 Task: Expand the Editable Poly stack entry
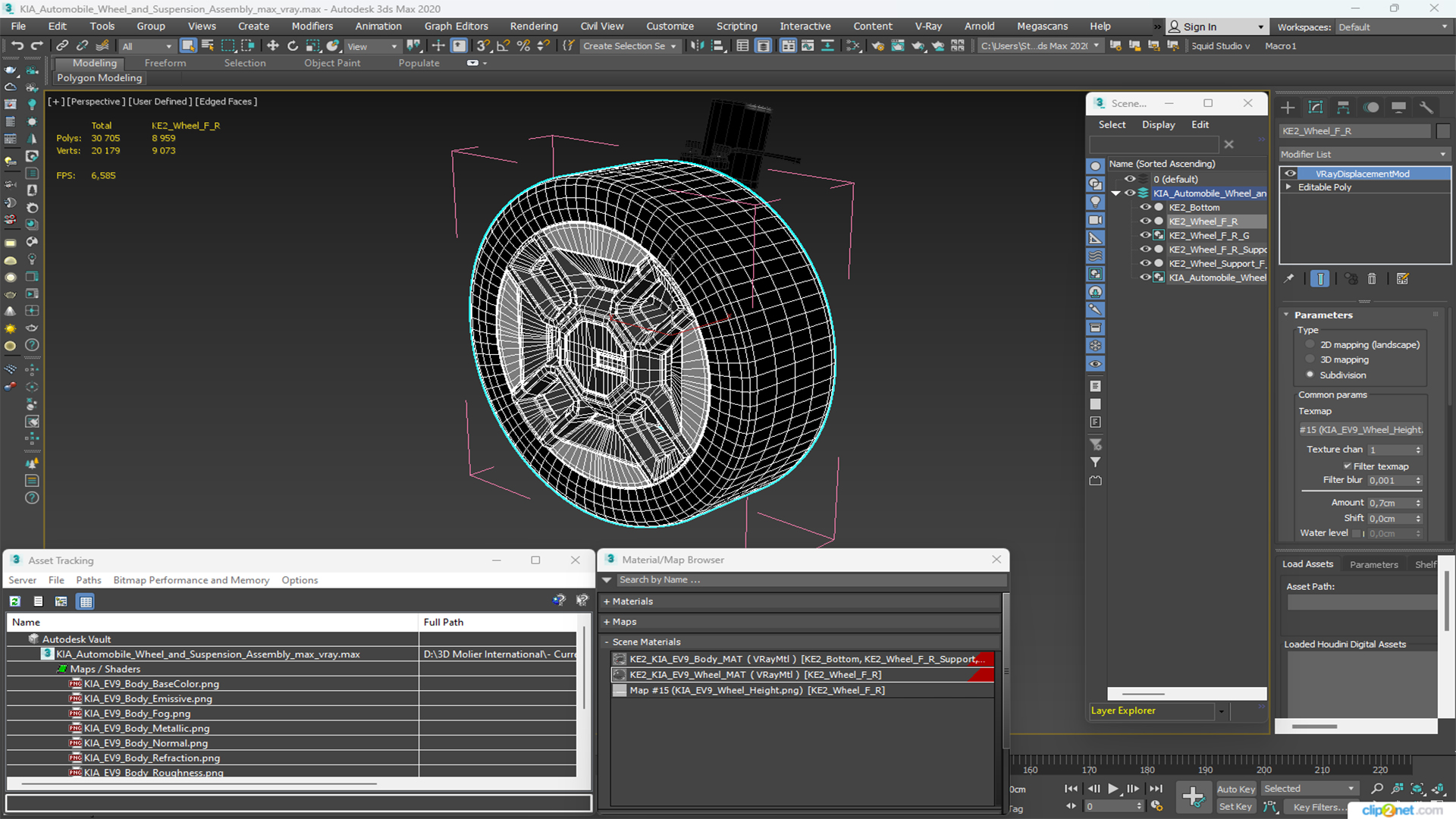pyautogui.click(x=1288, y=187)
